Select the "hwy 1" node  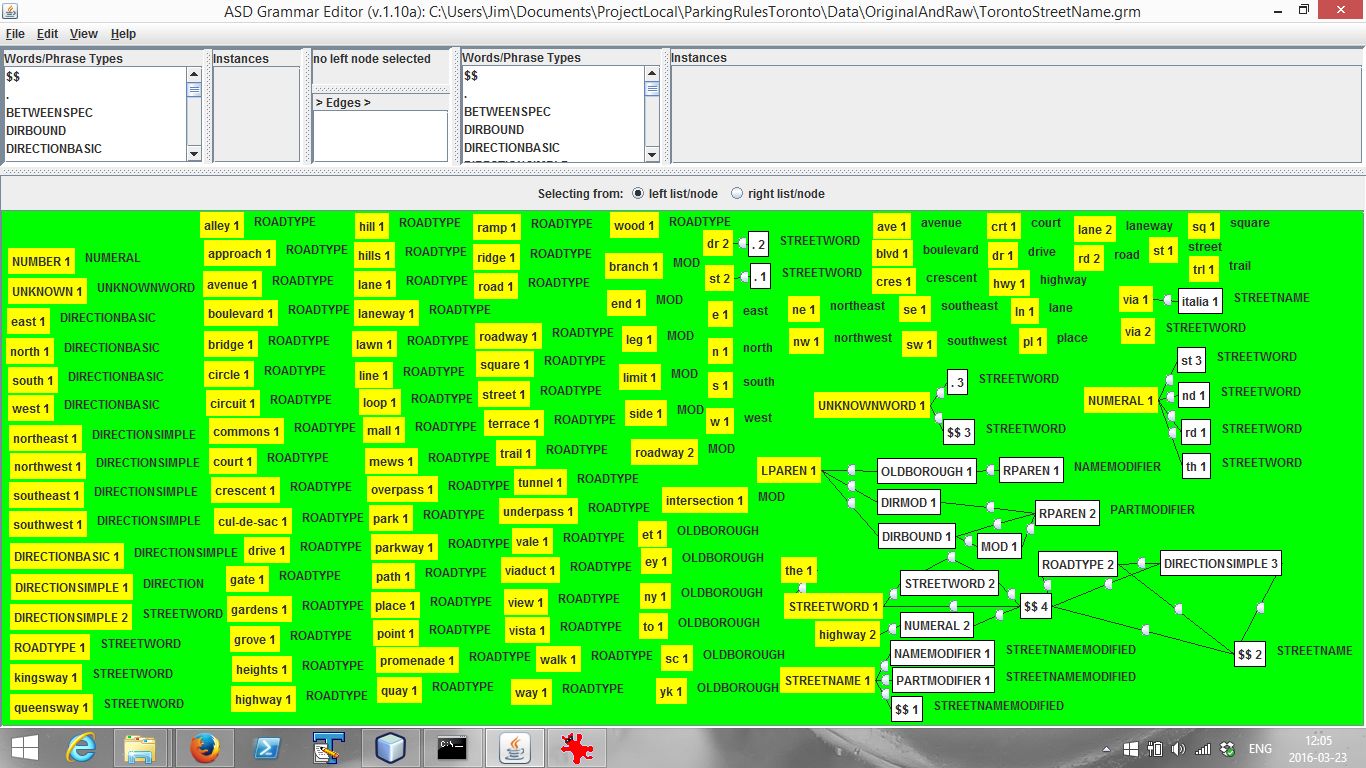1009,284
